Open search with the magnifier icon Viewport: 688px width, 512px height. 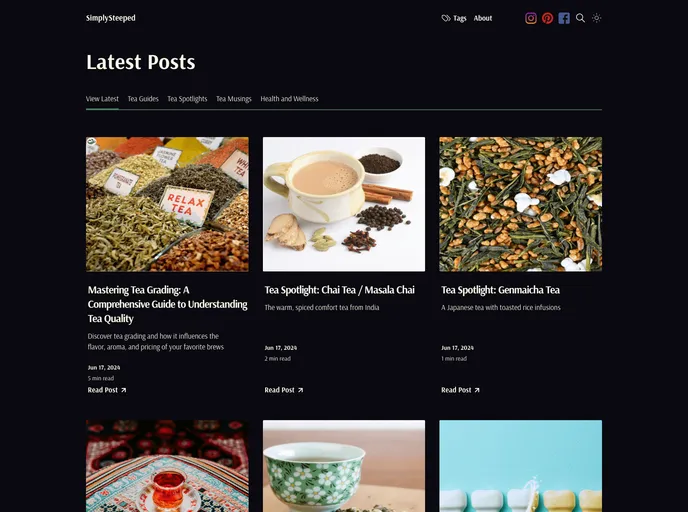[580, 18]
